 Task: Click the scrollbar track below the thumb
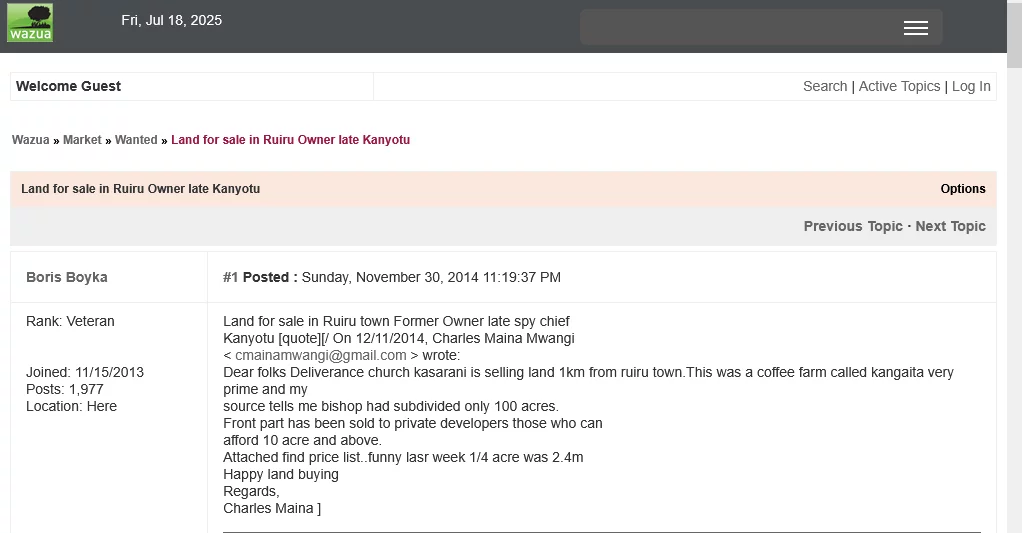click(x=1014, y=300)
